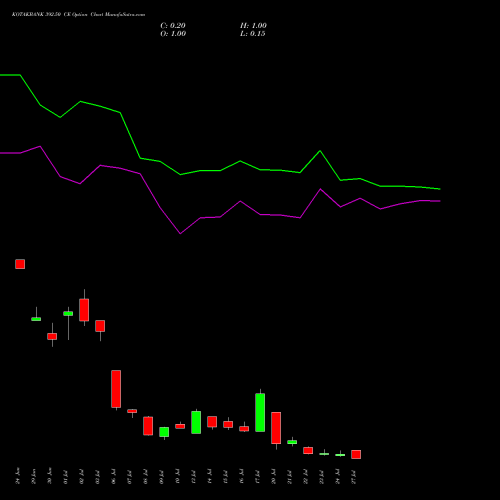Click the '27 Jul' date label on the axis
The width and height of the screenshot is (500, 500).
(x=354, y=477)
